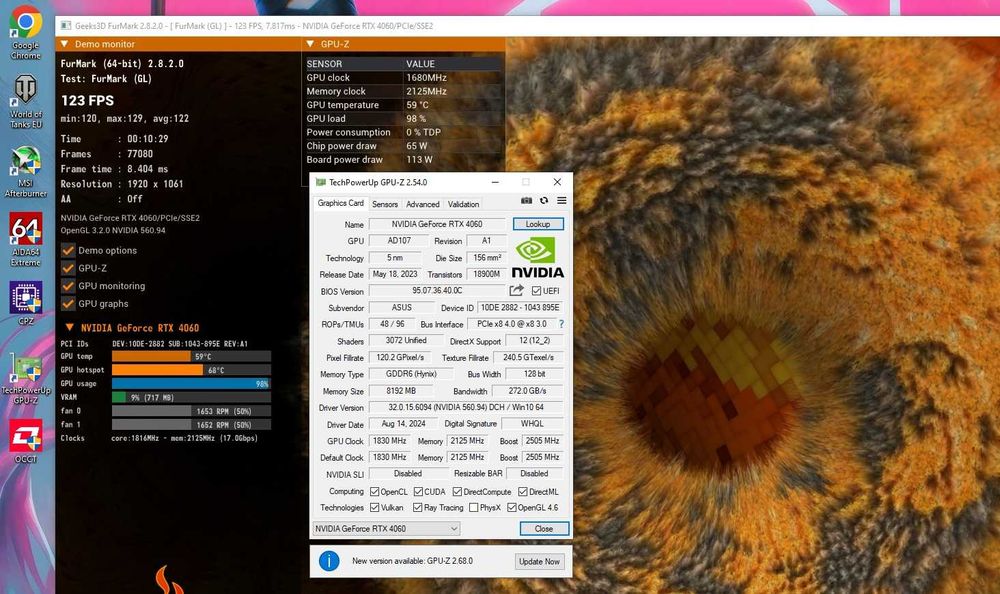This screenshot has height=594, width=1000.
Task: Toggle CUDA checkbox
Action: tap(418, 492)
